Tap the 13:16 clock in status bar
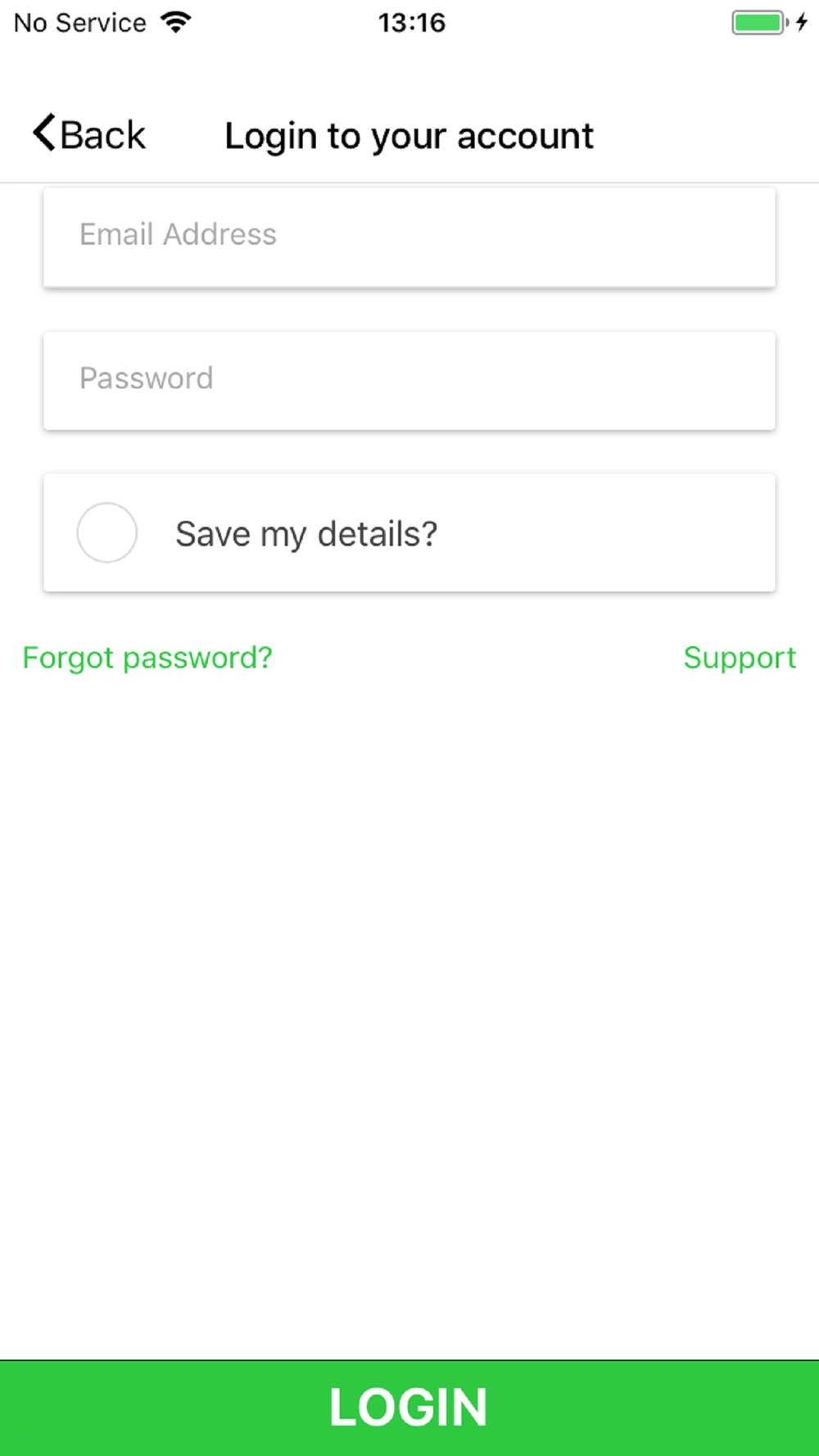The width and height of the screenshot is (819, 1456). pyautogui.click(x=412, y=23)
